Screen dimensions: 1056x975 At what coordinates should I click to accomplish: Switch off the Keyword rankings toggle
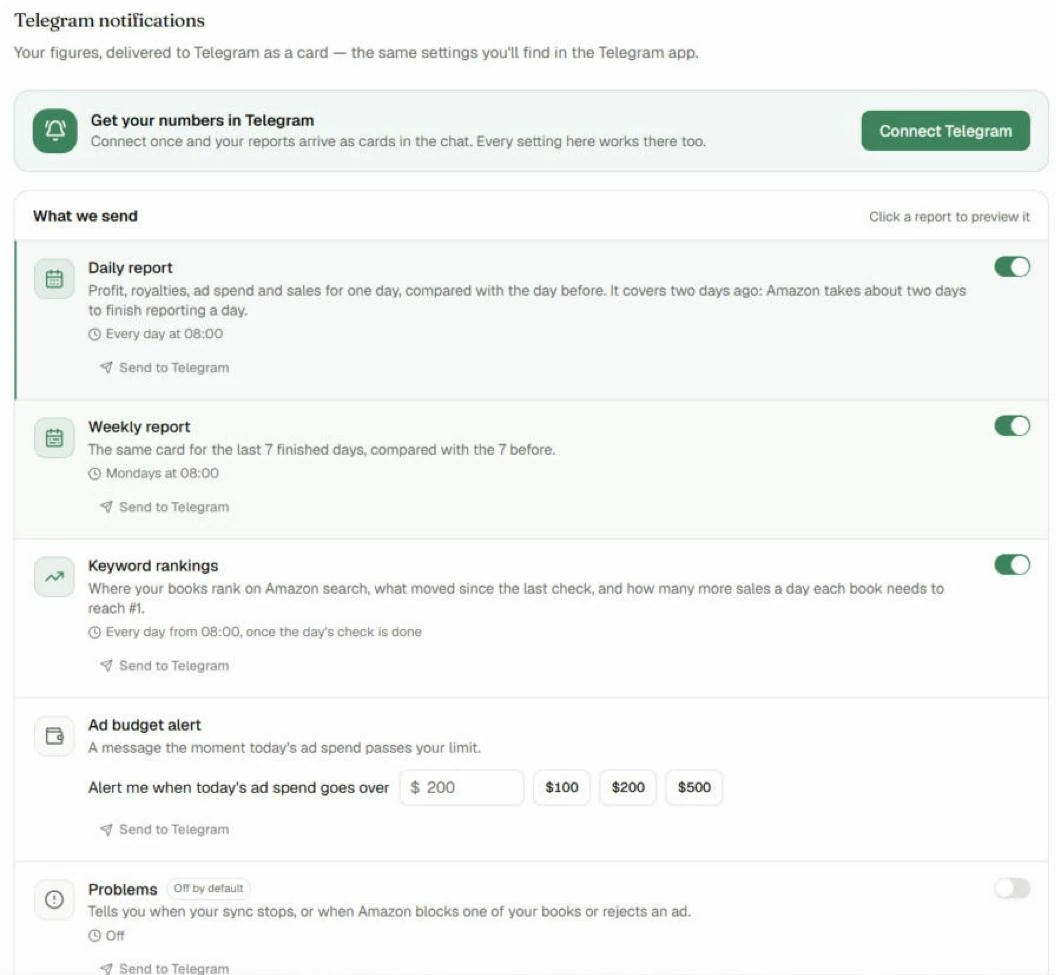coord(1012,564)
